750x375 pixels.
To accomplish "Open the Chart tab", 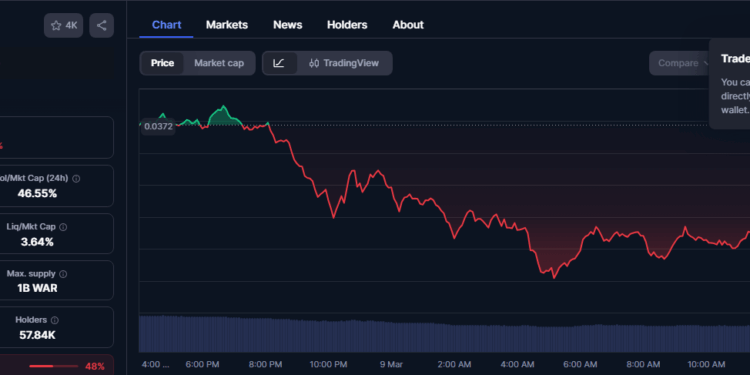I will 166,25.
